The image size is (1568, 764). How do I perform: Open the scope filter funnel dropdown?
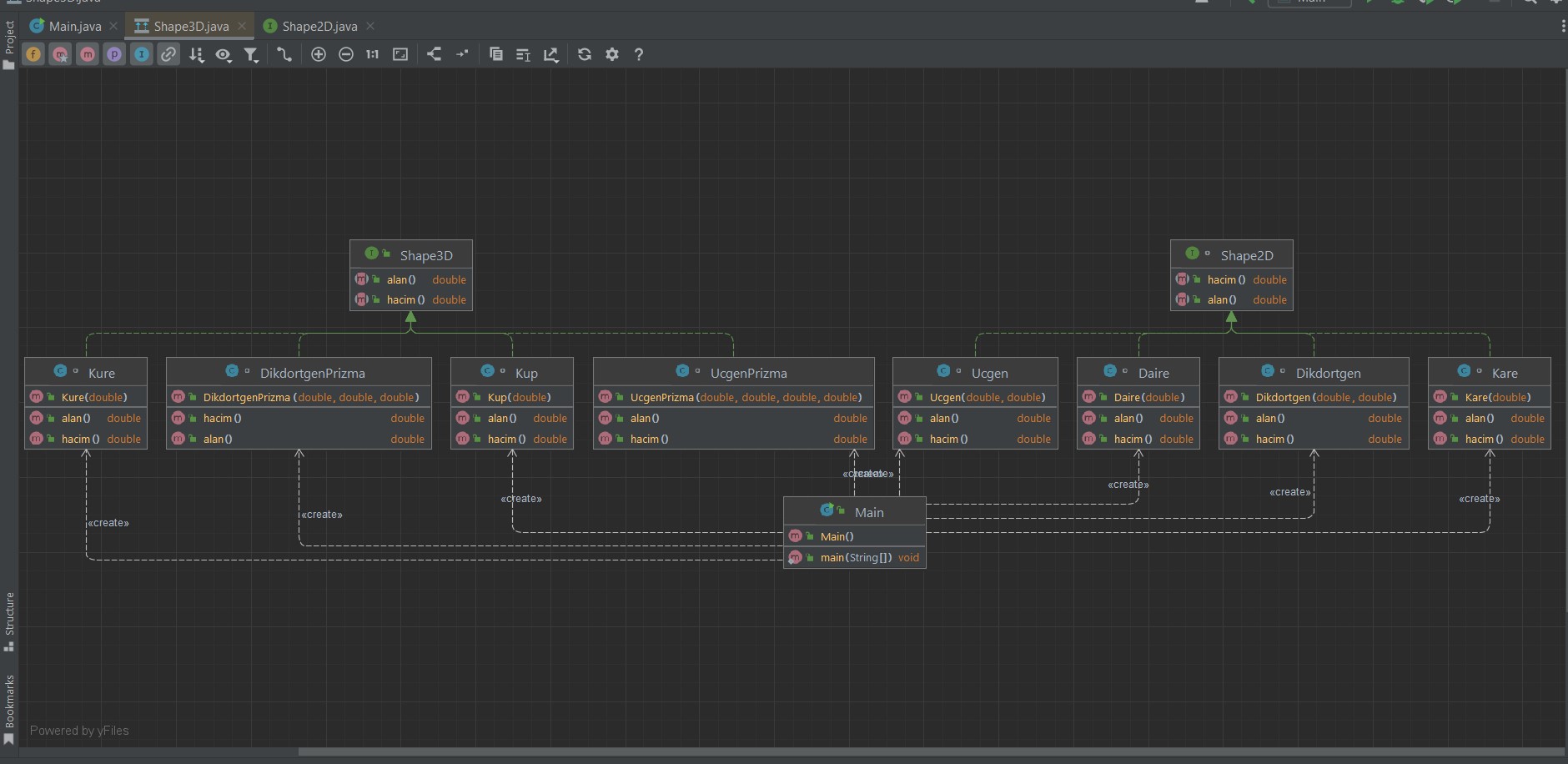point(251,54)
